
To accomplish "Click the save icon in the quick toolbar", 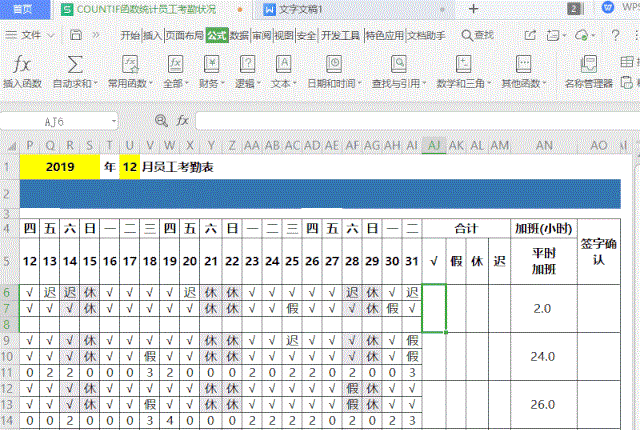I will tap(76, 35).
